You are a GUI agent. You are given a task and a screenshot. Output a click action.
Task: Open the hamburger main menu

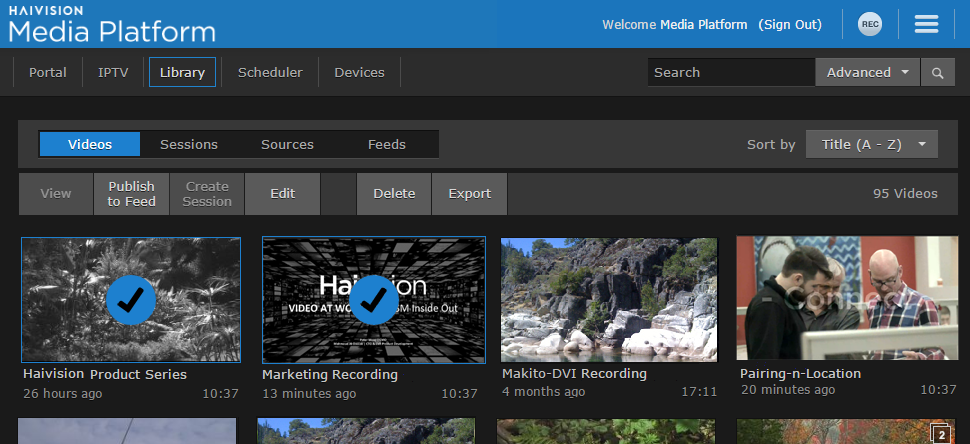[926, 24]
